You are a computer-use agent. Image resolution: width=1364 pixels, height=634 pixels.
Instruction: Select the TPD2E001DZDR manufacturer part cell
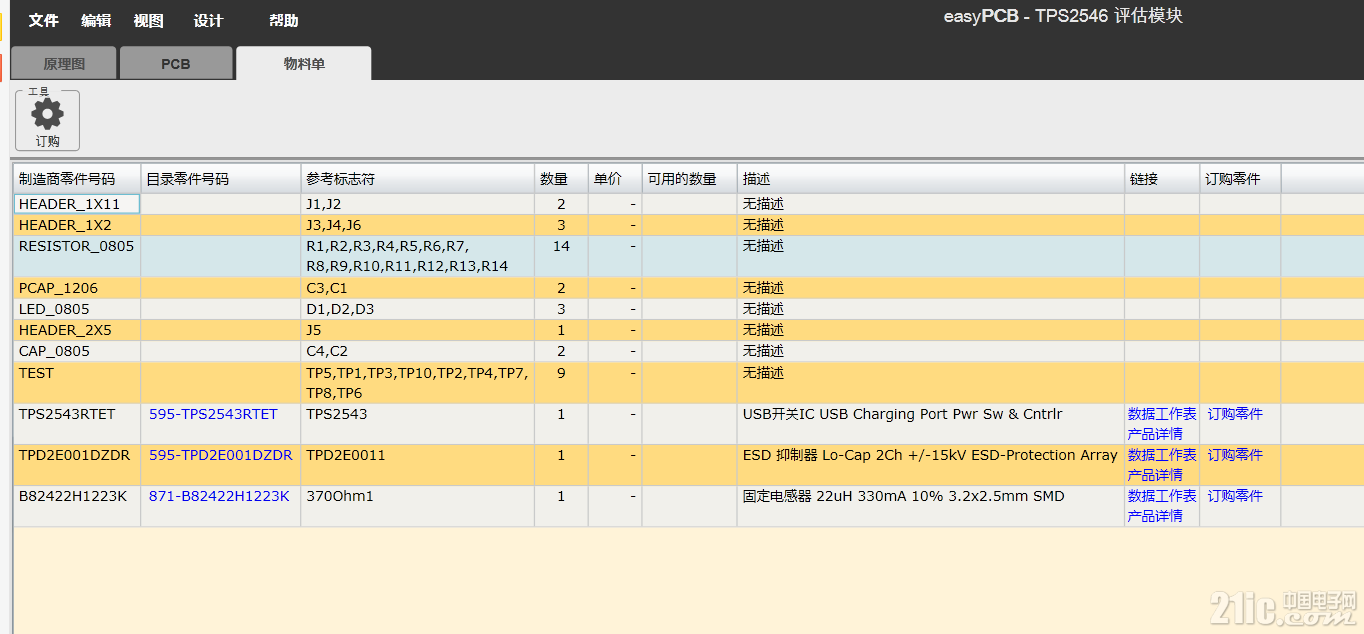[77, 465]
